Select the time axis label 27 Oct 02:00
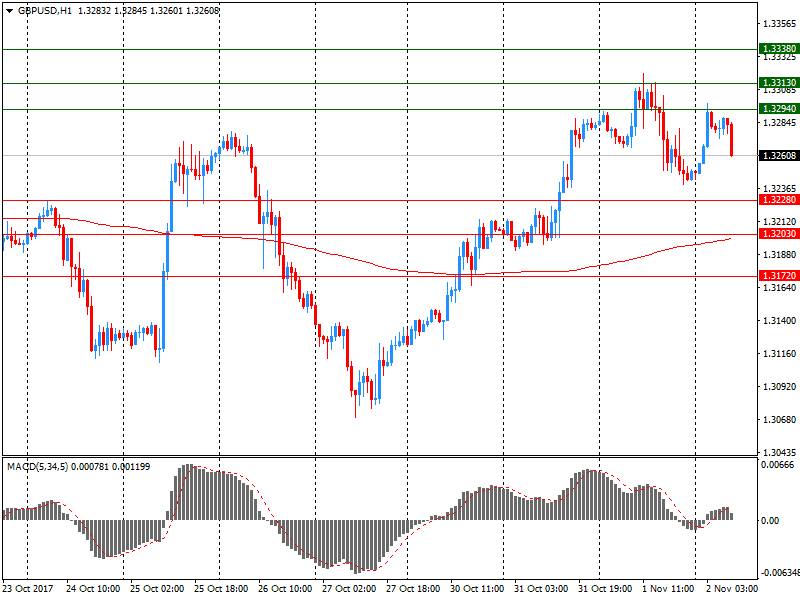Viewport: 800px width, 600px height. [x=349, y=589]
